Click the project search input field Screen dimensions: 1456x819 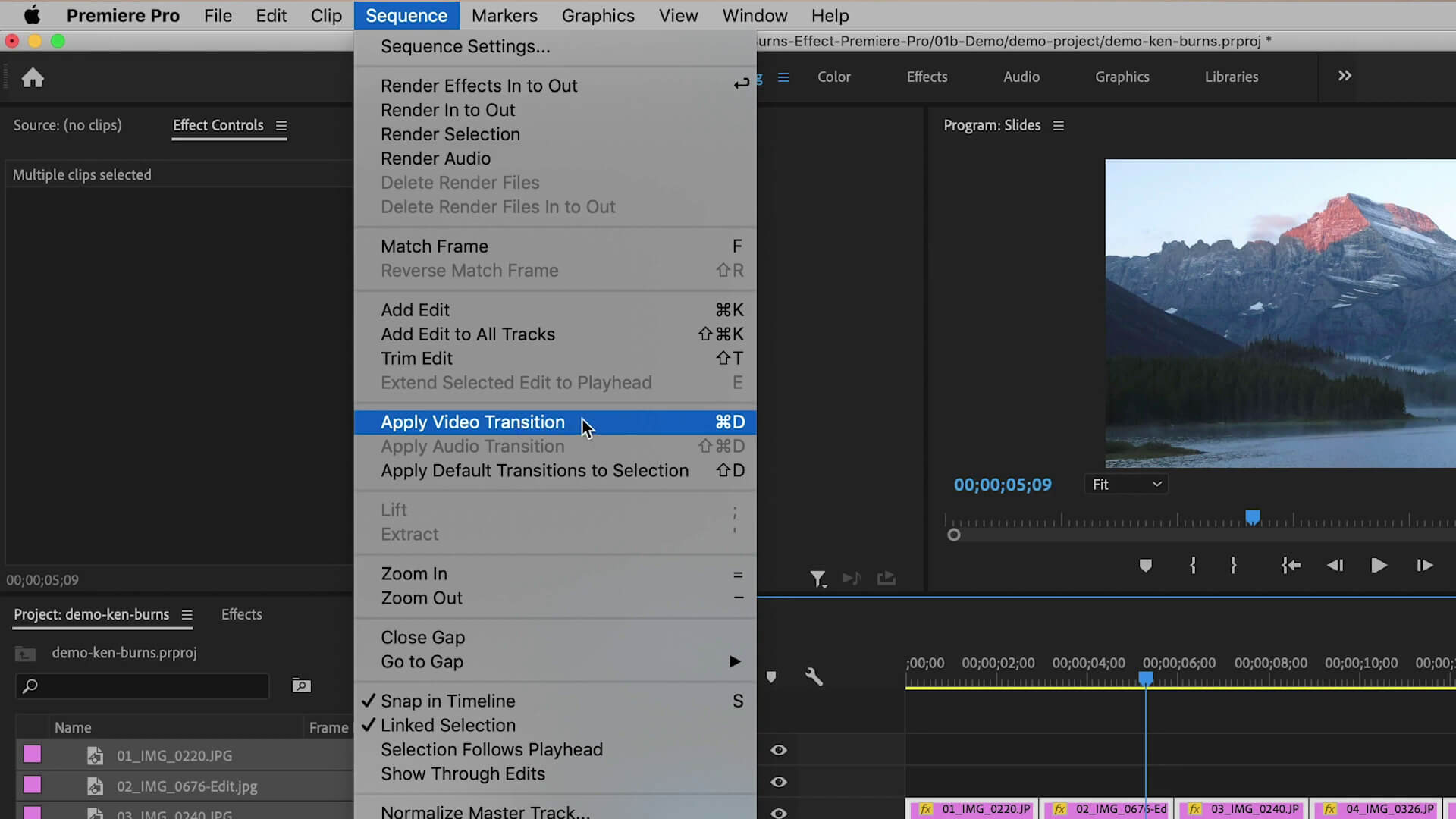point(143,686)
